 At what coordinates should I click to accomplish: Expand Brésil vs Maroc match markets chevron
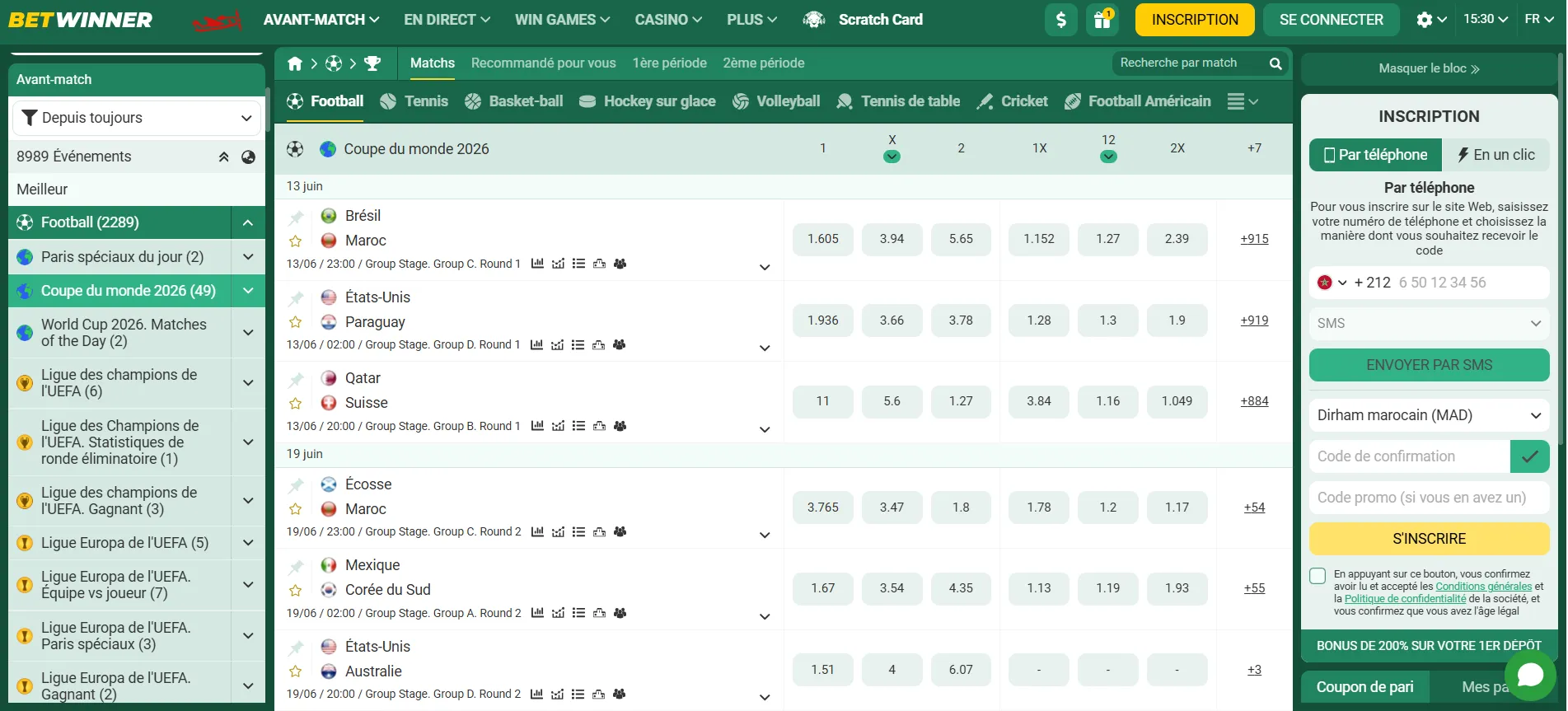click(x=765, y=267)
